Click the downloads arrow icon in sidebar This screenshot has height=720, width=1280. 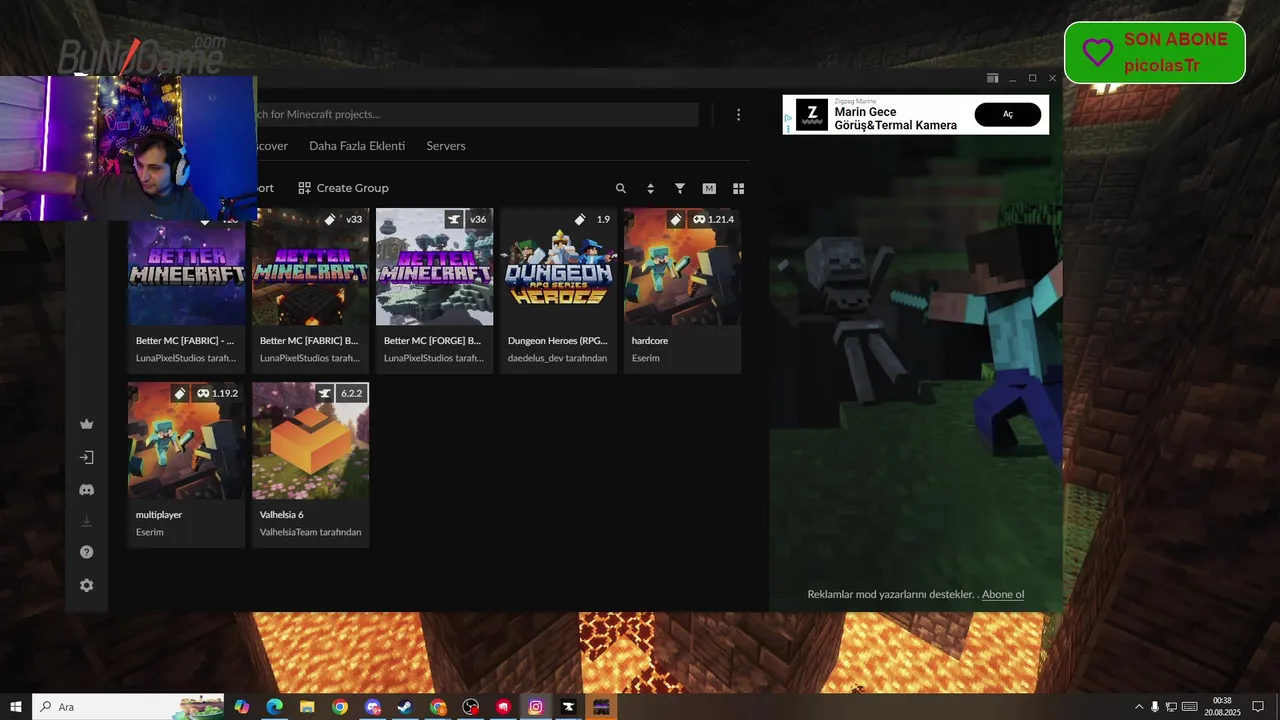(87, 521)
